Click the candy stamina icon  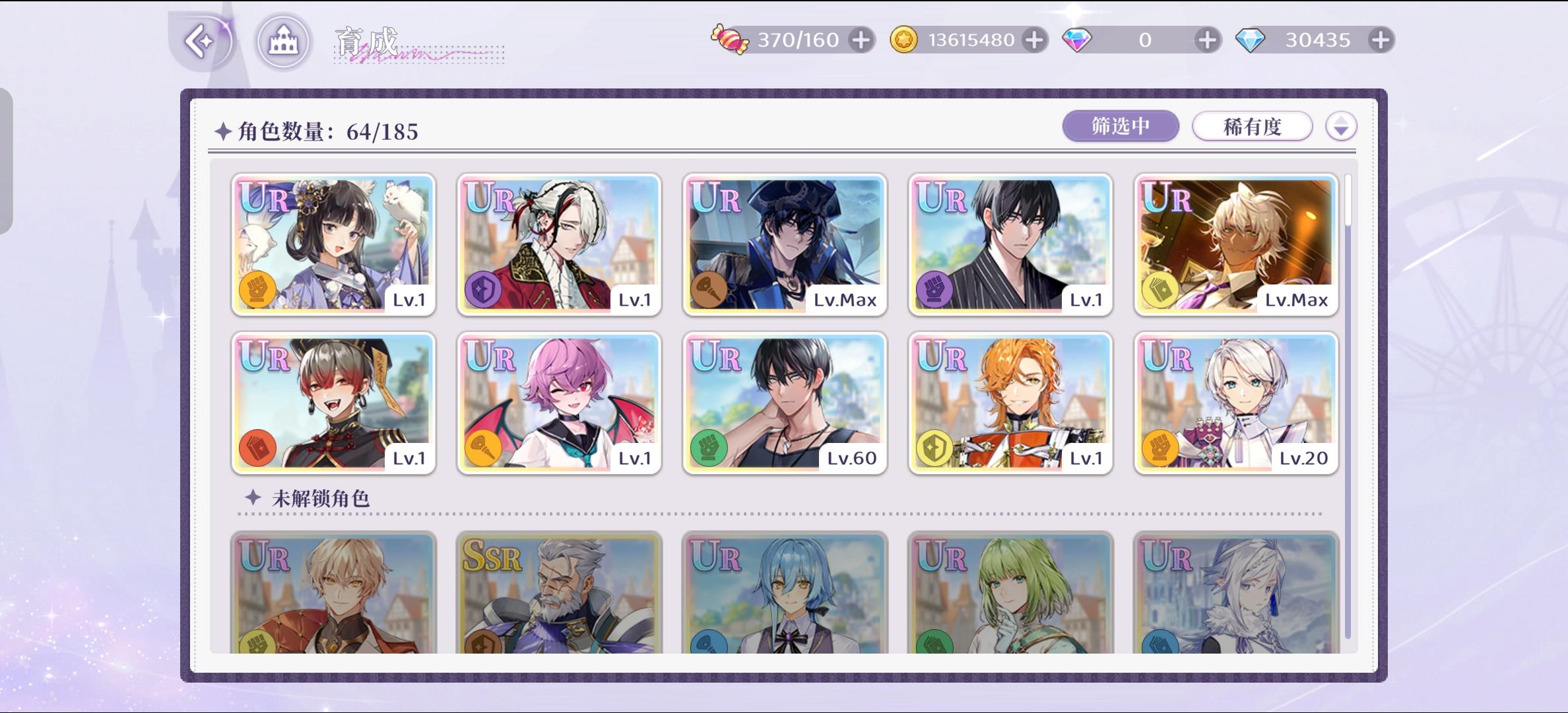pyautogui.click(x=729, y=39)
